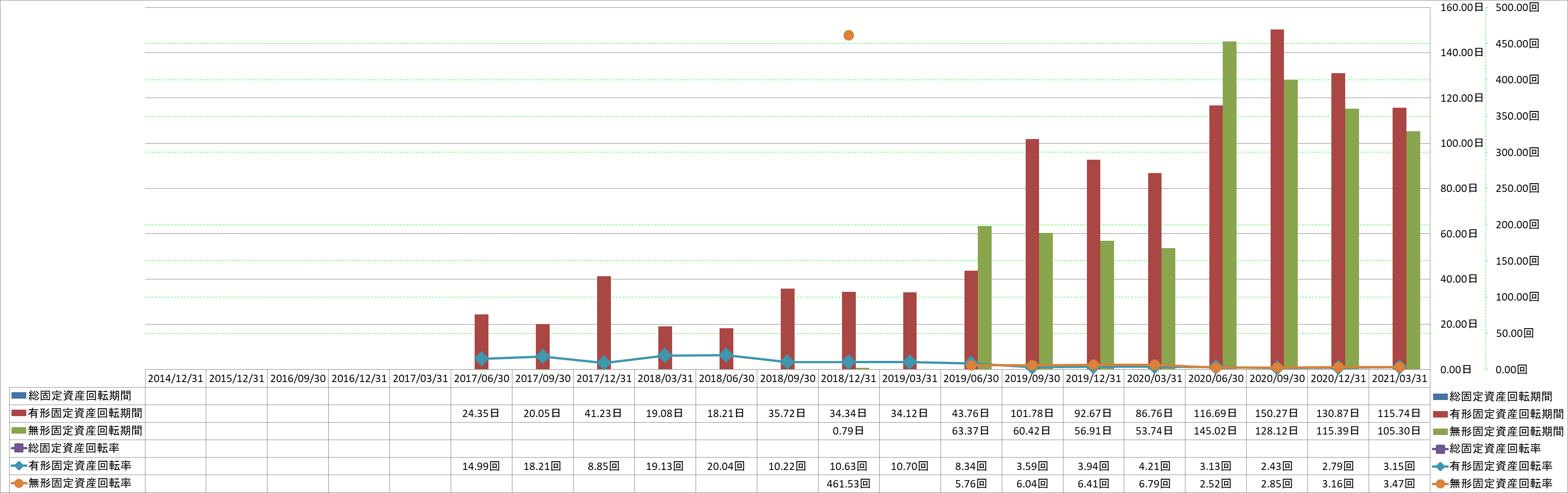Select the purple 総固定資産回転率 key in the left legend

point(19,448)
